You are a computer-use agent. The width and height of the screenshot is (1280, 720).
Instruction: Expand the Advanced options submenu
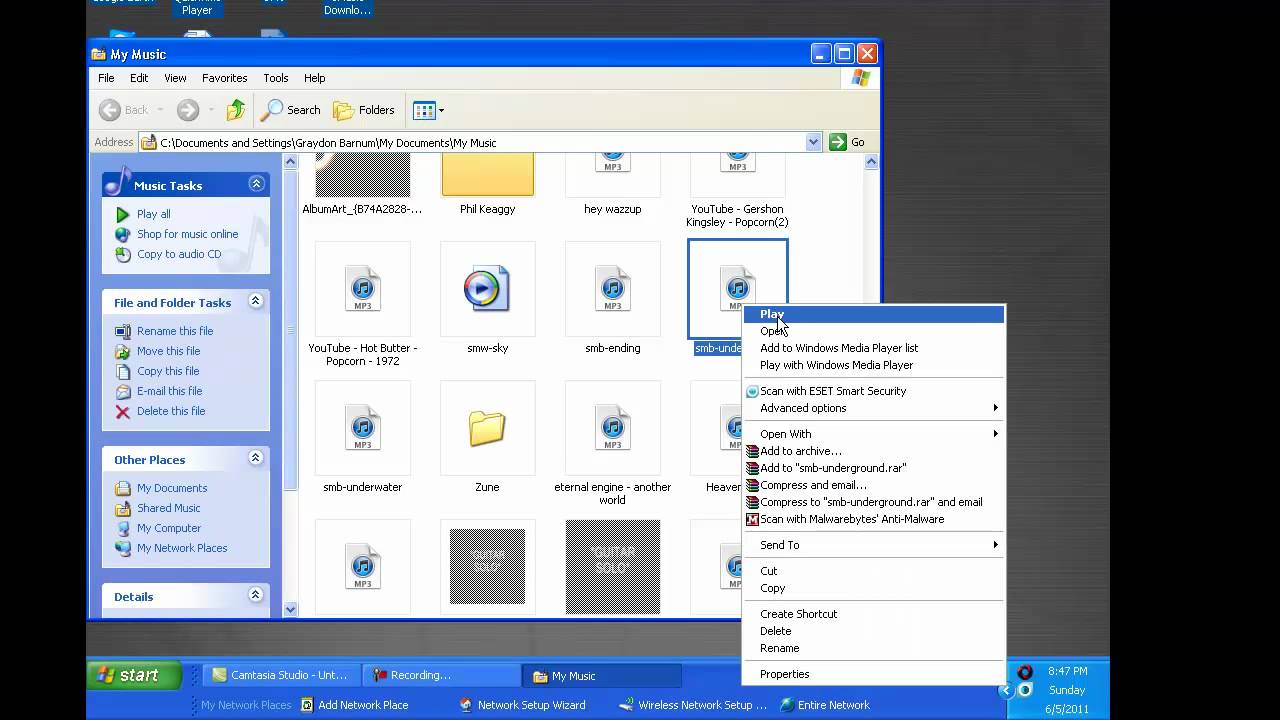pos(873,408)
